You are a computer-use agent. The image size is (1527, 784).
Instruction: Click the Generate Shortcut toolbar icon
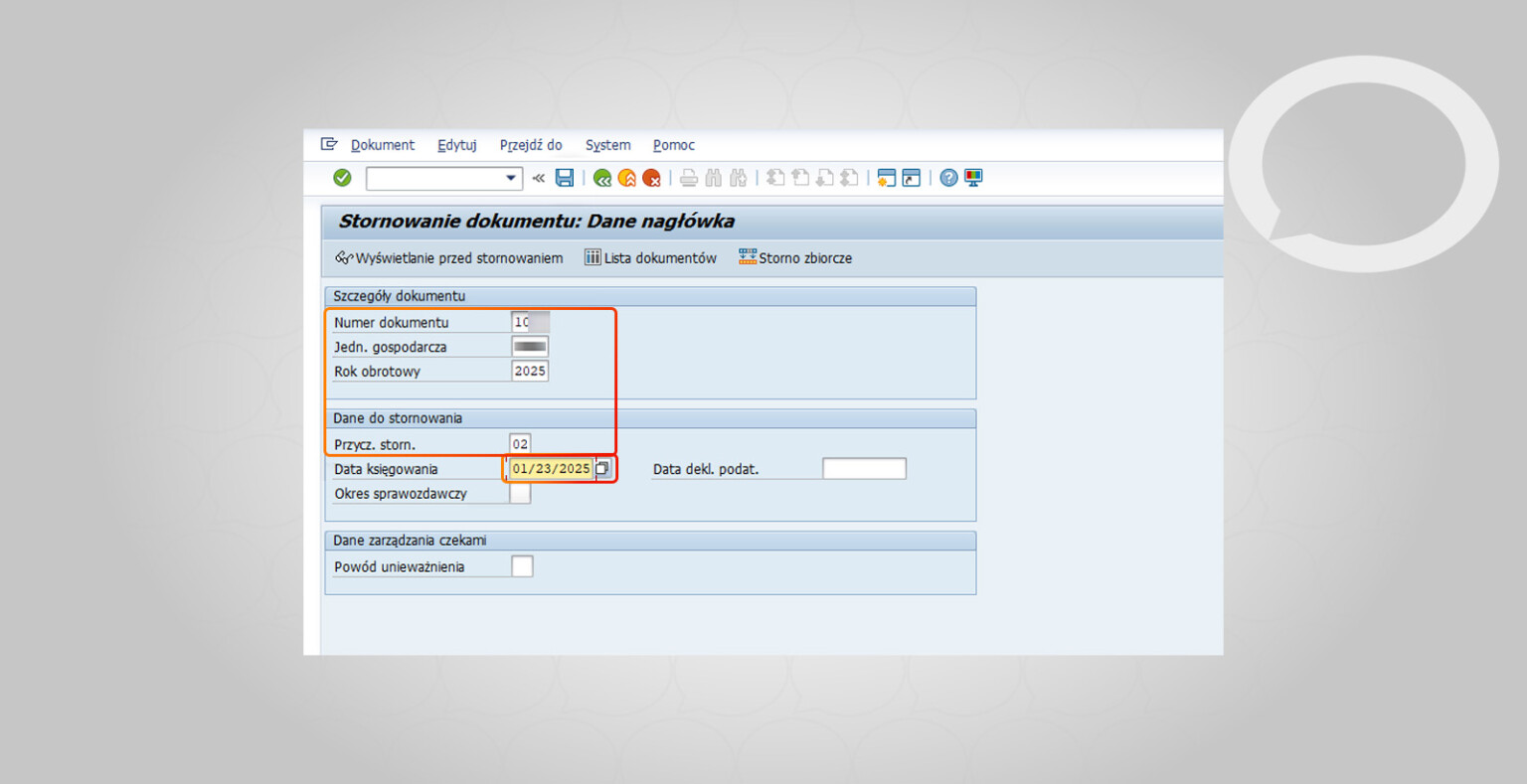[911, 178]
